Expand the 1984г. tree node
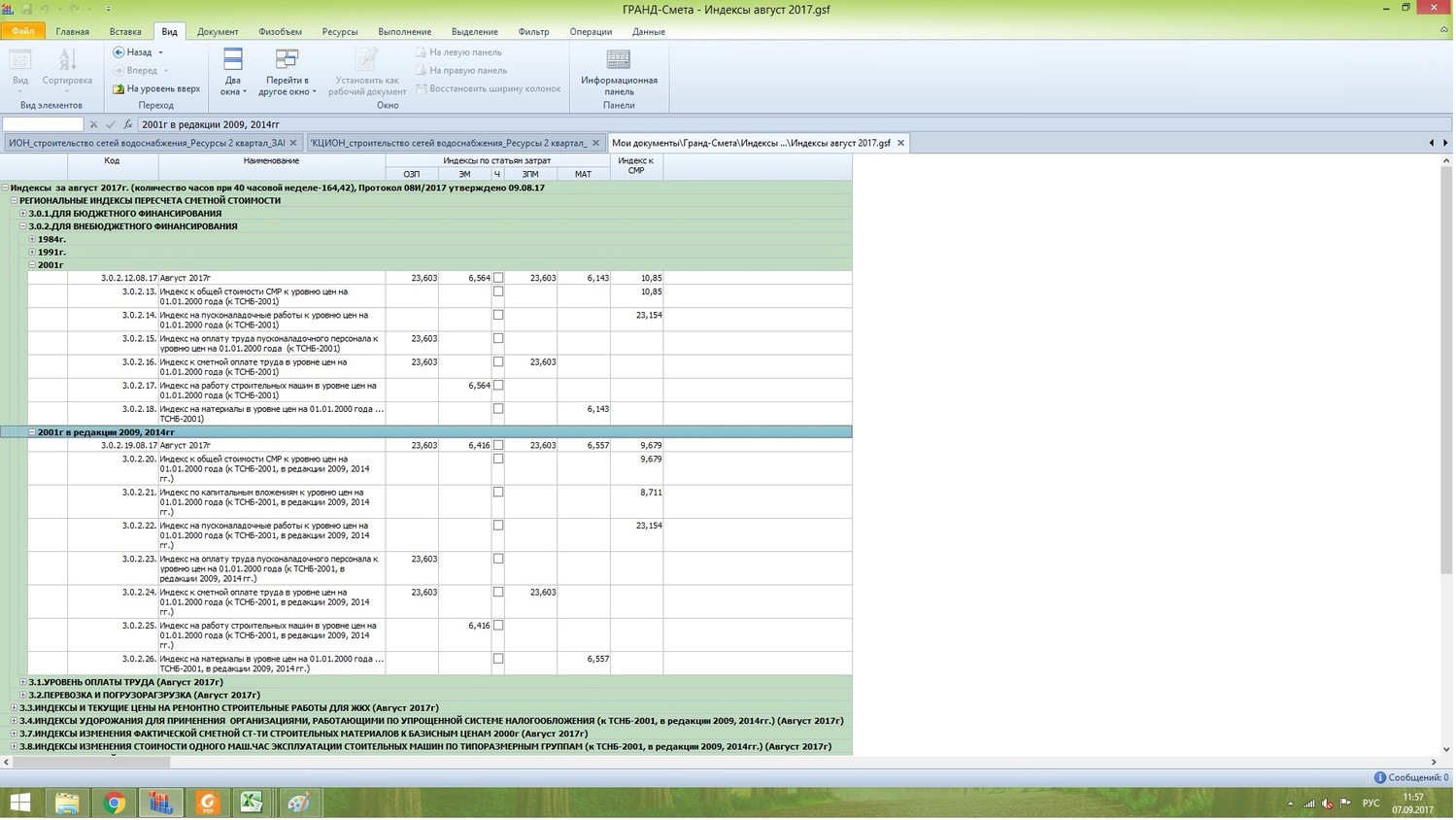1456x820 pixels. click(x=32, y=239)
